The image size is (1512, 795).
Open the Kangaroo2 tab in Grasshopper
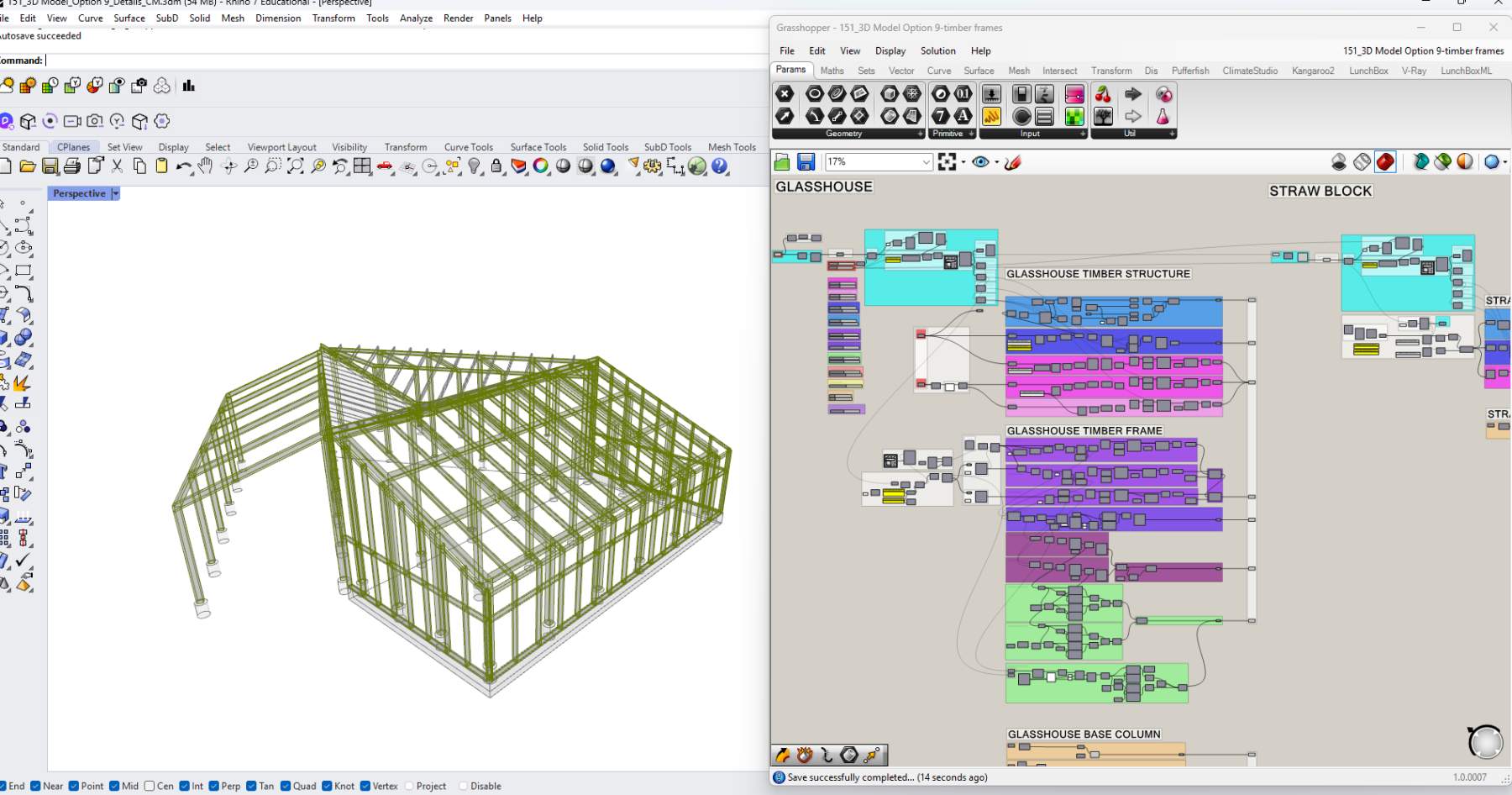point(1312,71)
